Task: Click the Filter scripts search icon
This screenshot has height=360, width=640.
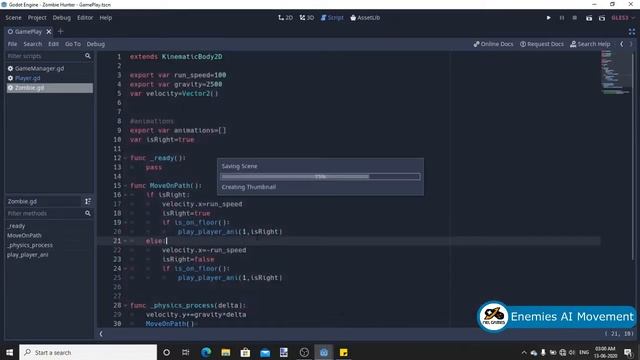Action: [x=88, y=56]
